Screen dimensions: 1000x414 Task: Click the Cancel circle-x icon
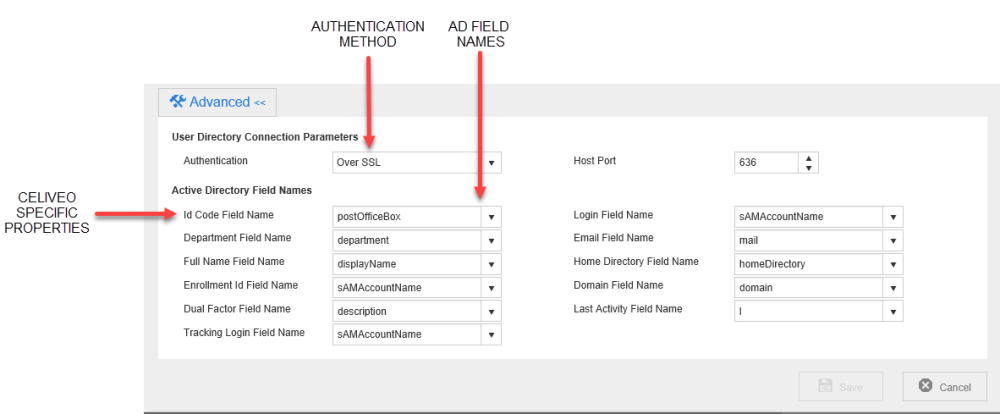(926, 387)
